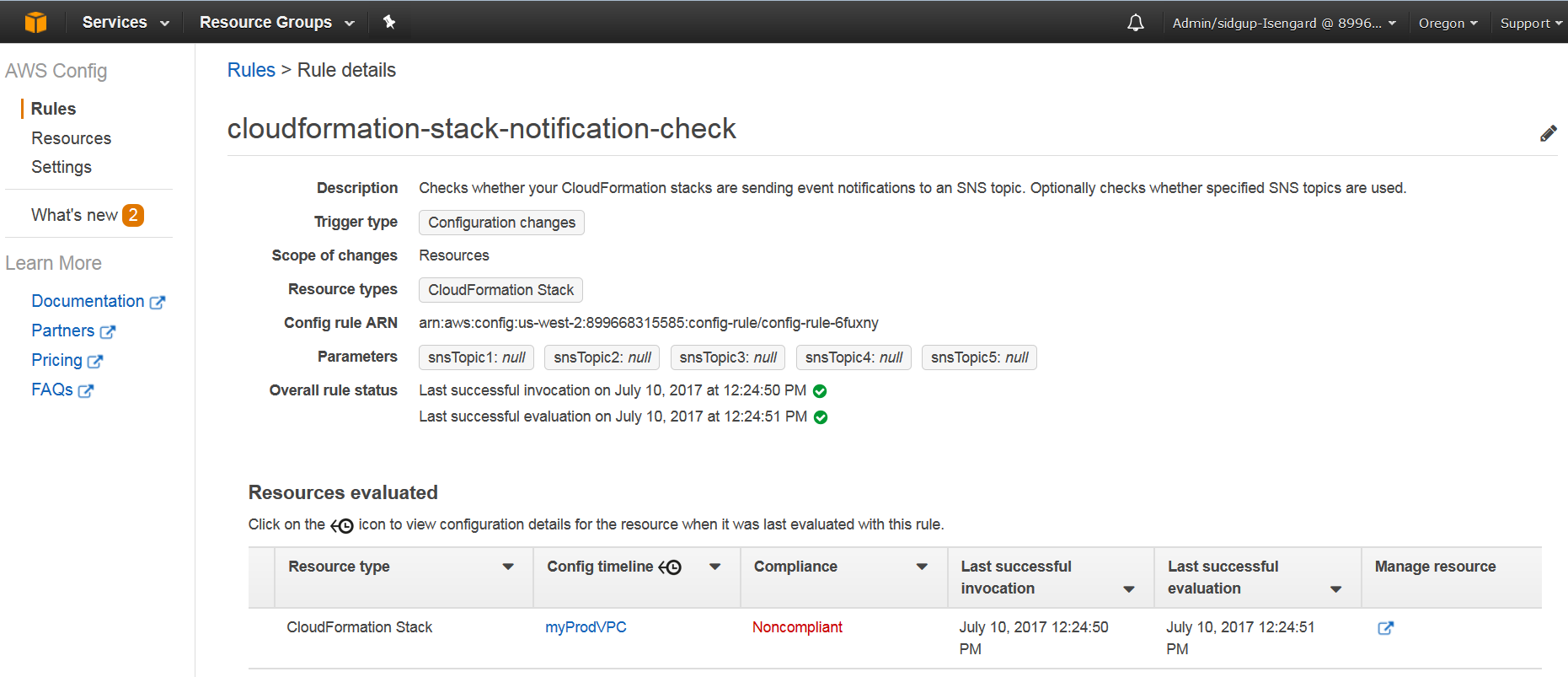Select Rules in the AWS Config sidebar
This screenshot has width=1568, height=677.
53,109
